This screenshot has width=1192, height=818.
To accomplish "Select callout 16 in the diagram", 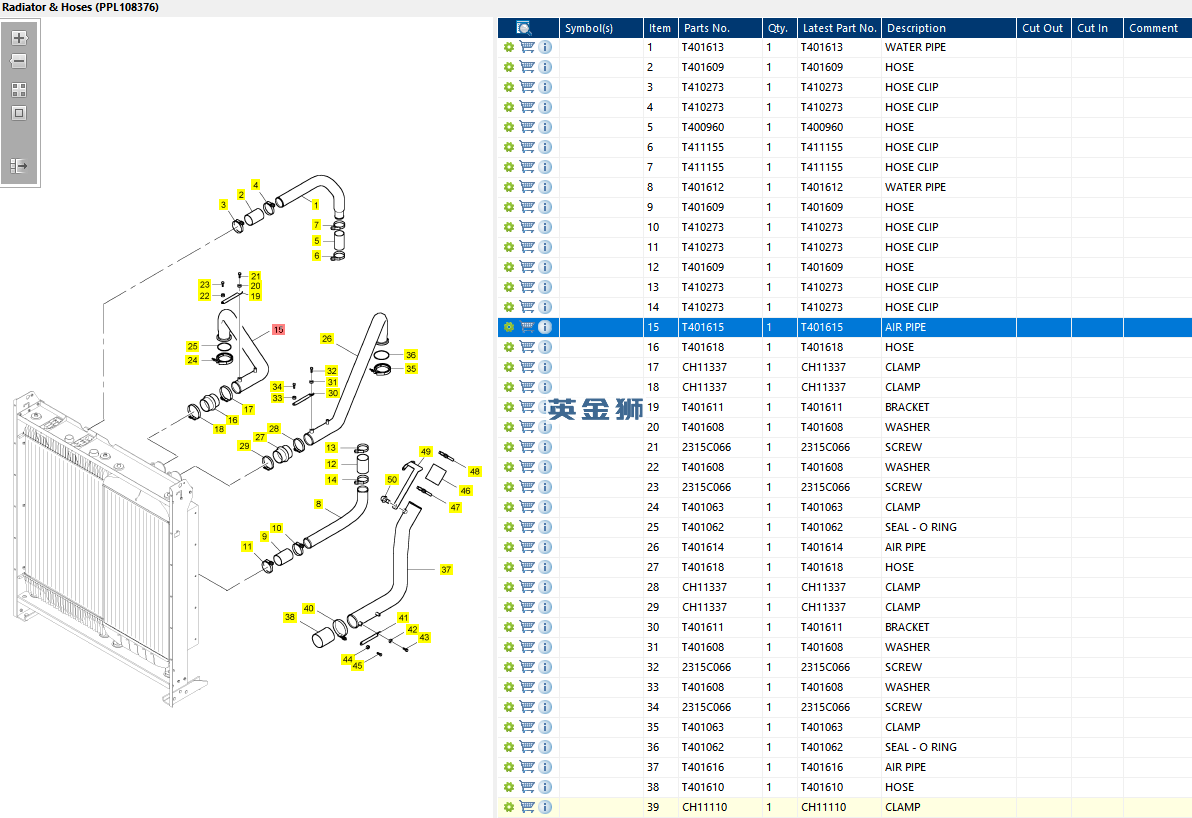I will tap(233, 420).
